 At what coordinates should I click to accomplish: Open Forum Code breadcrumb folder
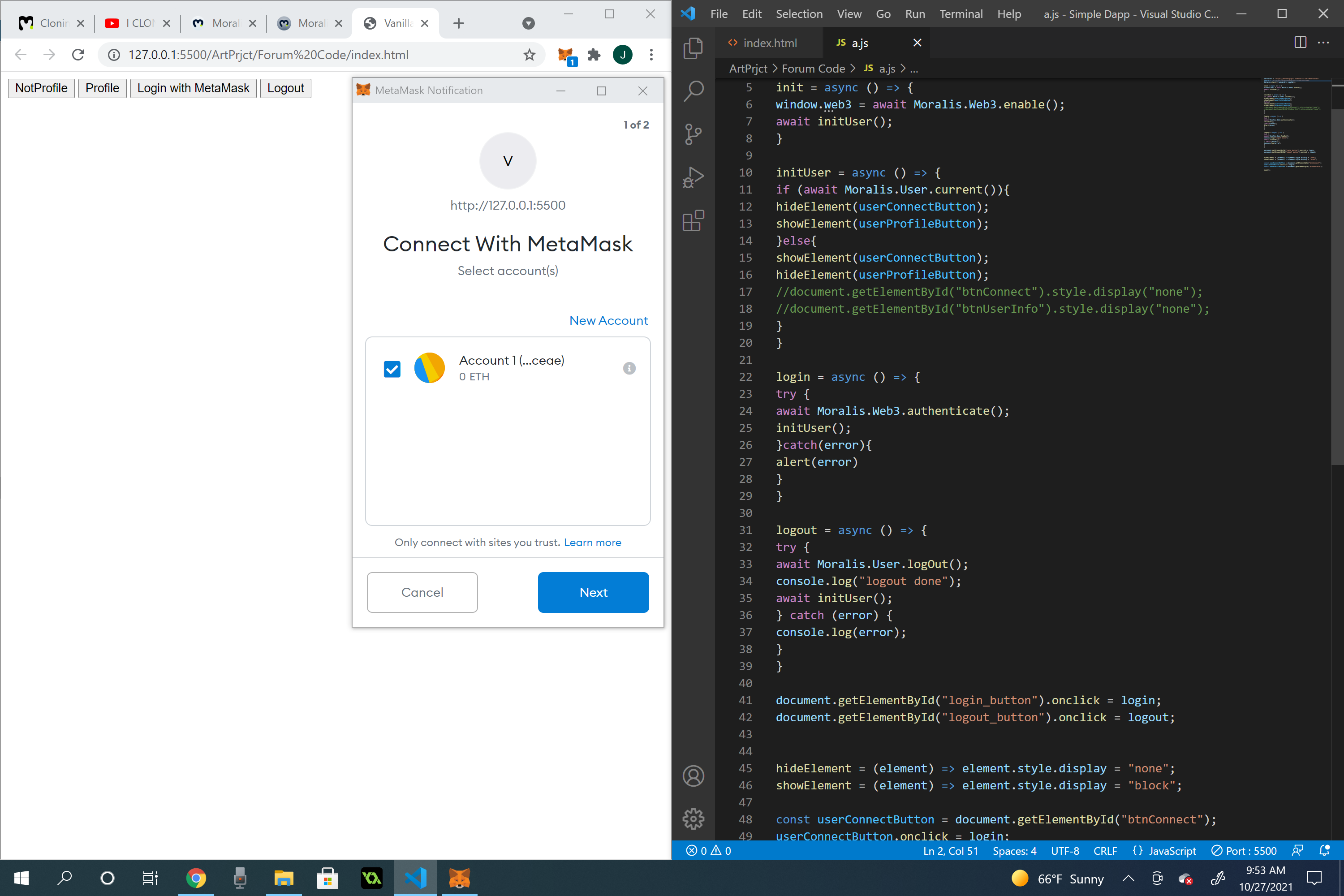[x=813, y=69]
